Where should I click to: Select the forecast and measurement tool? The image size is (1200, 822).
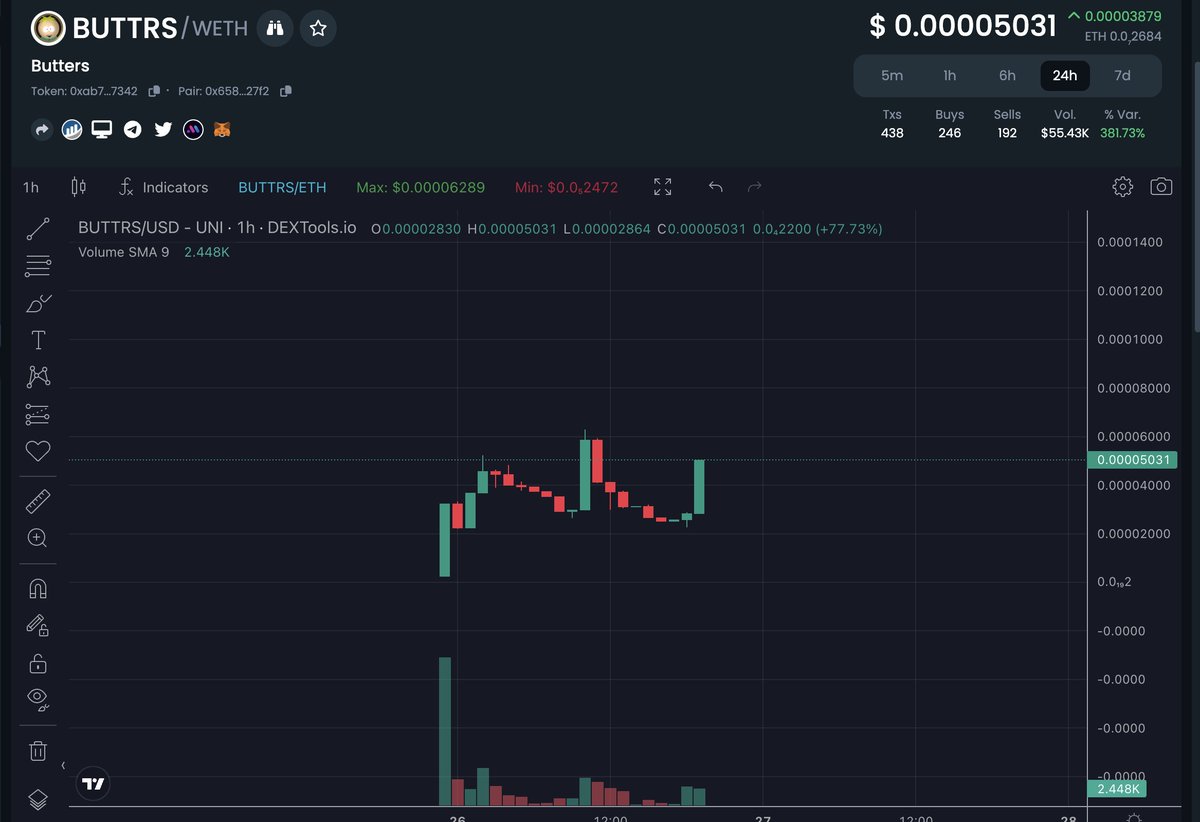click(38, 414)
